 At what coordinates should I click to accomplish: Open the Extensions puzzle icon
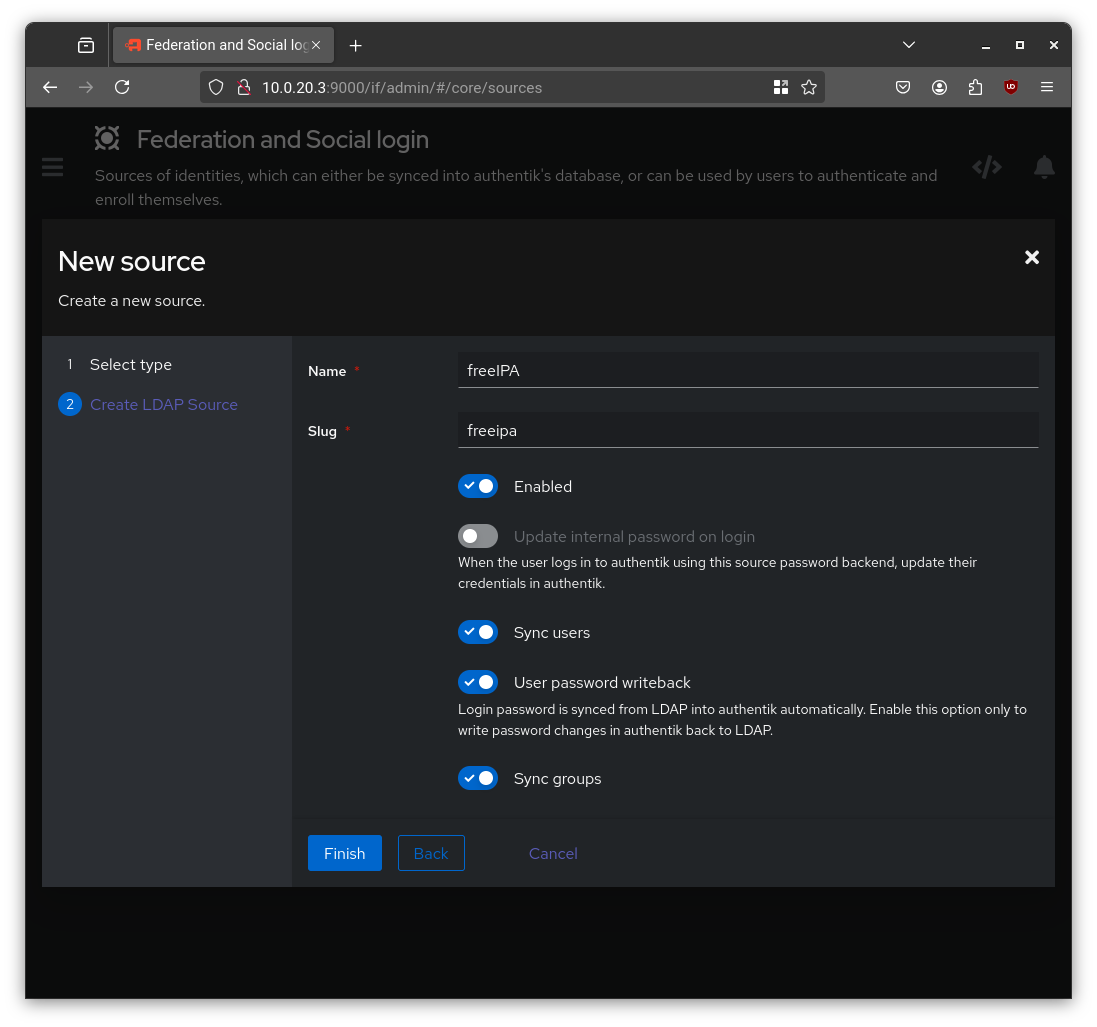point(975,87)
